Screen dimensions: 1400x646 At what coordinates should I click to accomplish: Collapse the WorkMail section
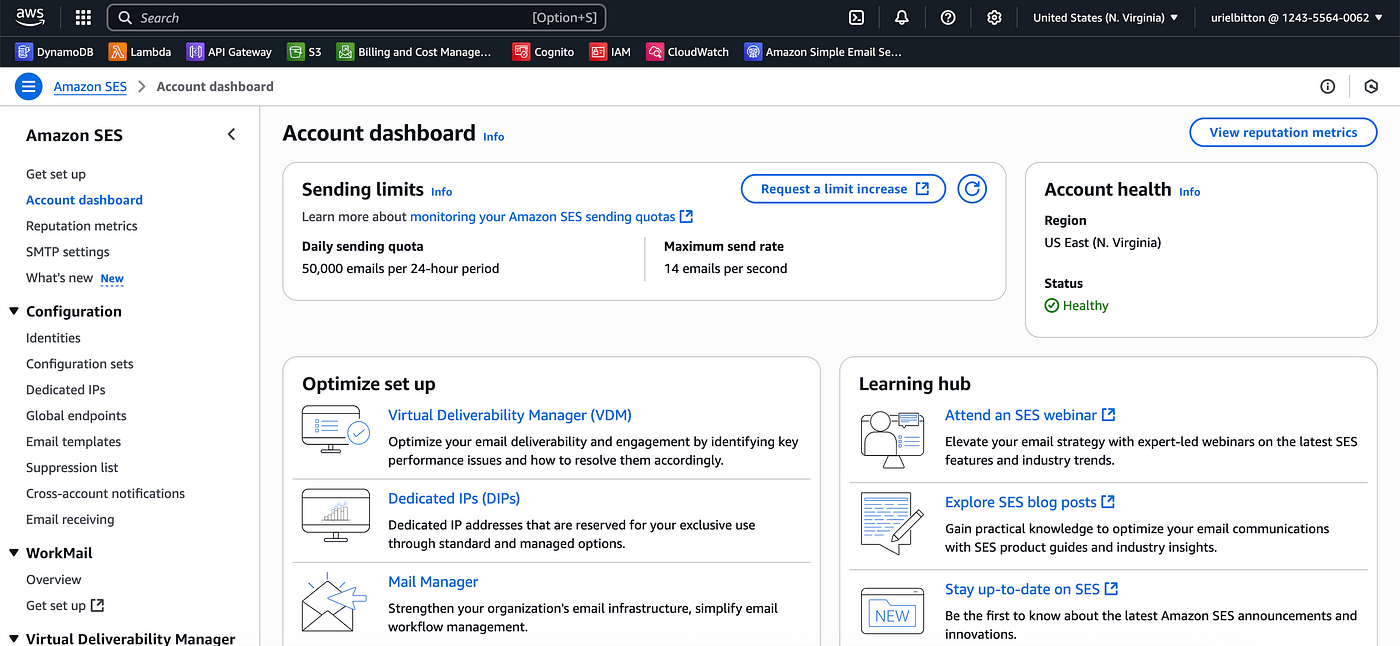tap(12, 552)
